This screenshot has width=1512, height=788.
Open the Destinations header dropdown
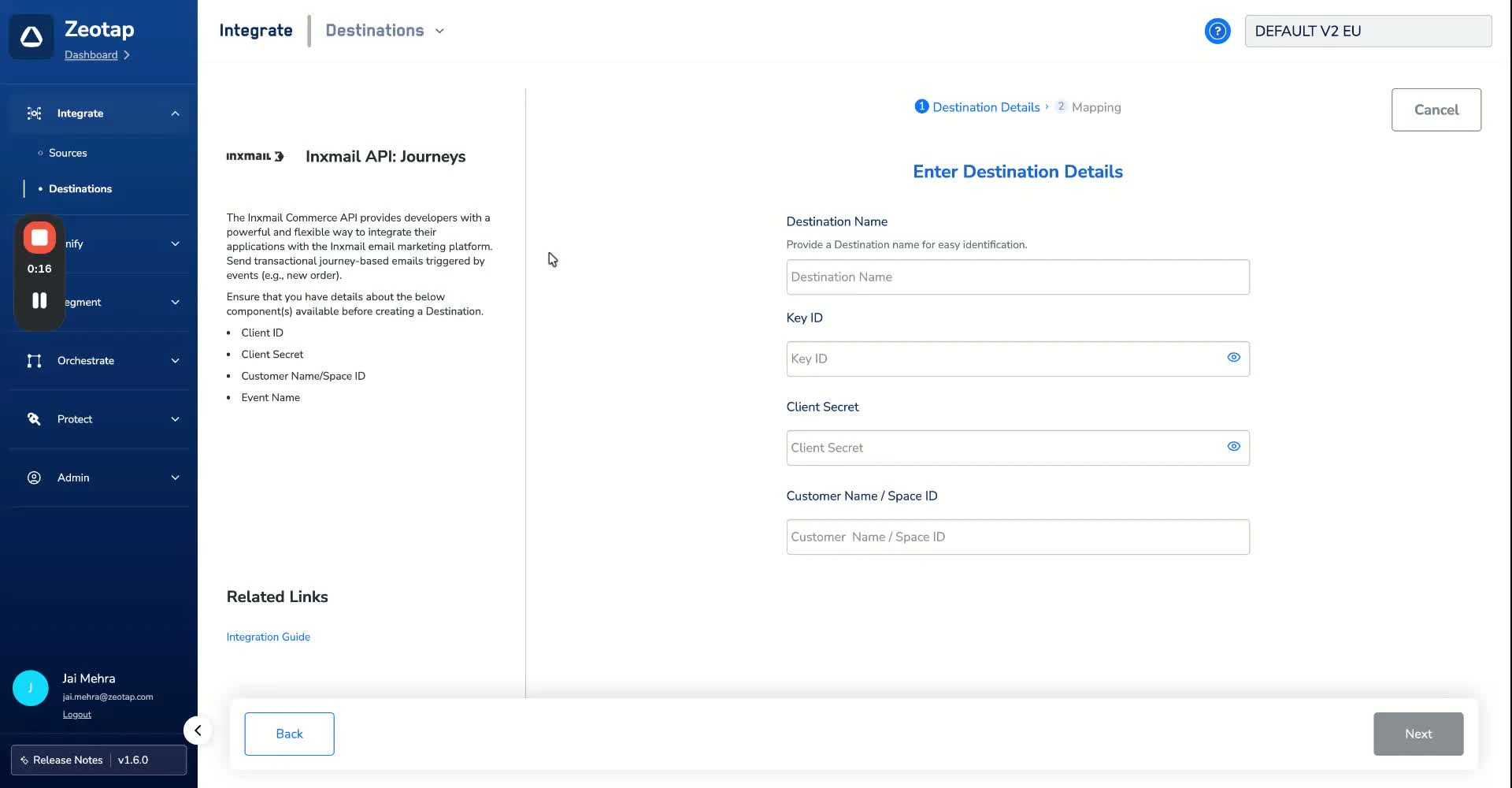pyautogui.click(x=385, y=31)
